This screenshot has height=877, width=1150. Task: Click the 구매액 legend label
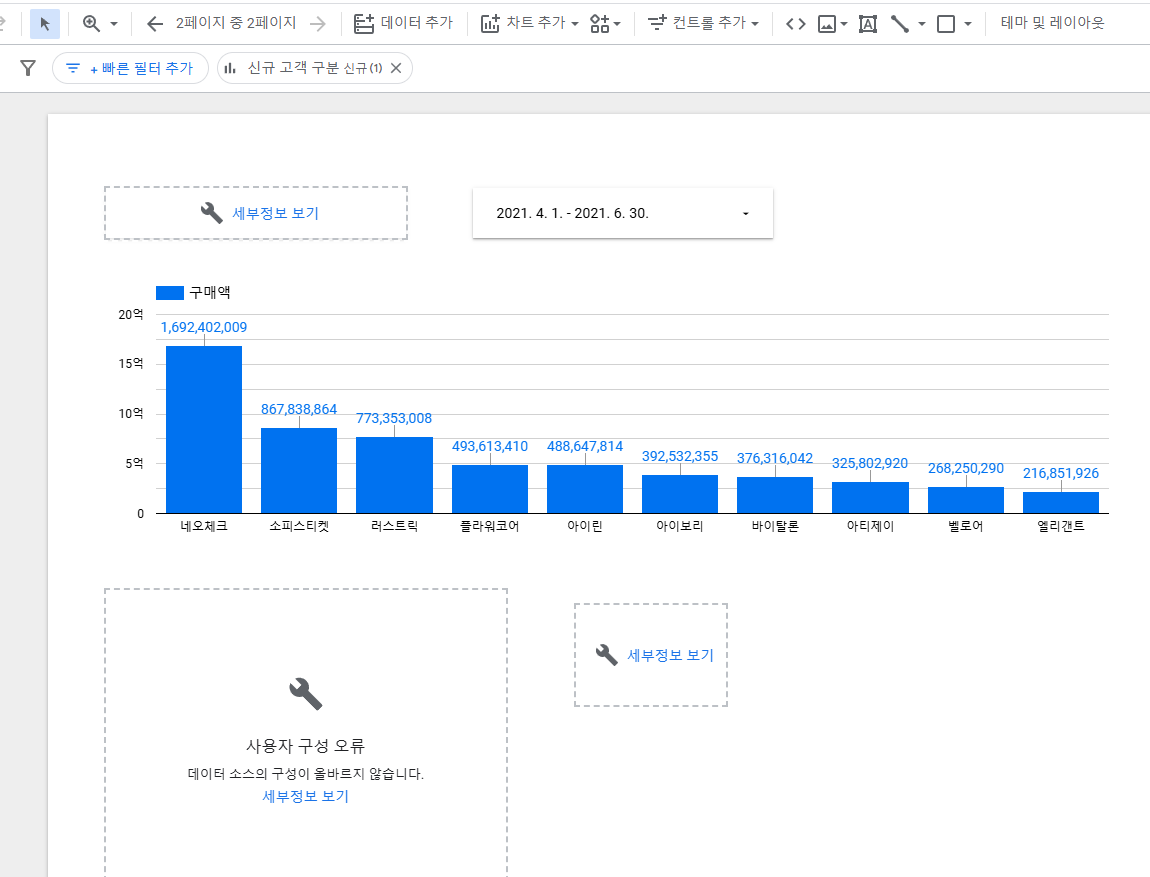(x=210, y=293)
